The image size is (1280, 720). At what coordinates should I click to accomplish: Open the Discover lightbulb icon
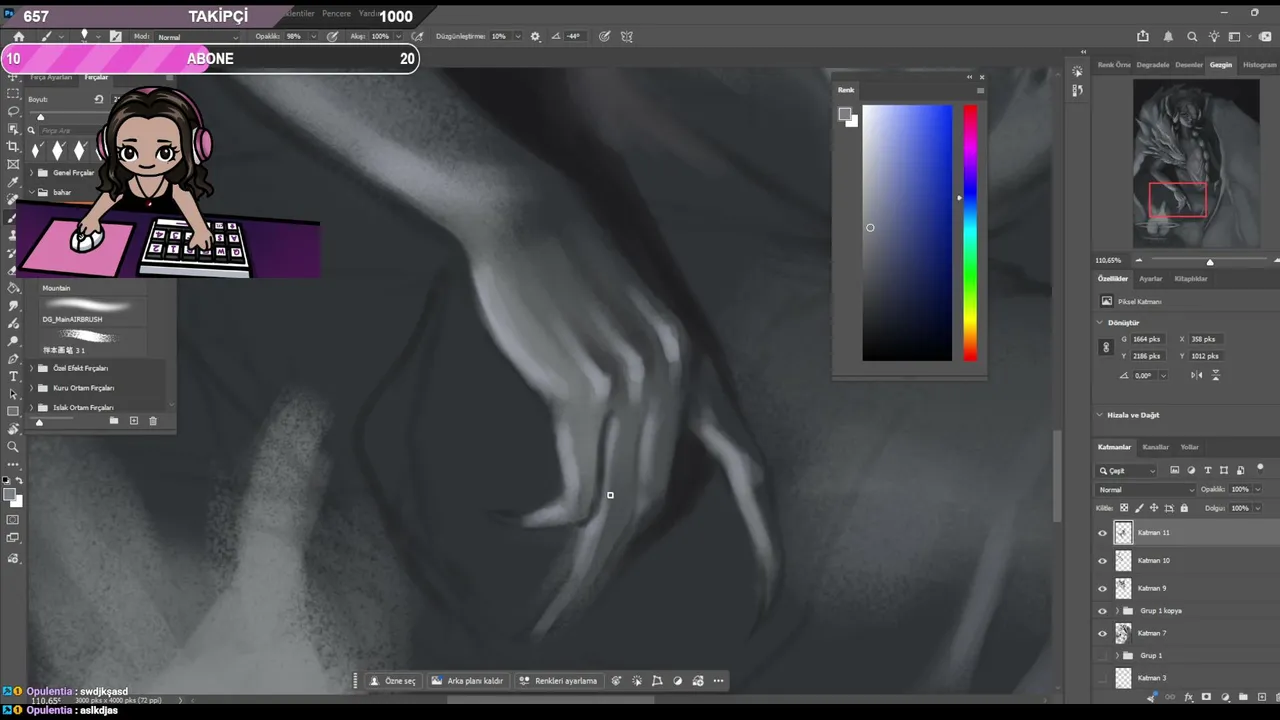pyautogui.click(x=1214, y=37)
